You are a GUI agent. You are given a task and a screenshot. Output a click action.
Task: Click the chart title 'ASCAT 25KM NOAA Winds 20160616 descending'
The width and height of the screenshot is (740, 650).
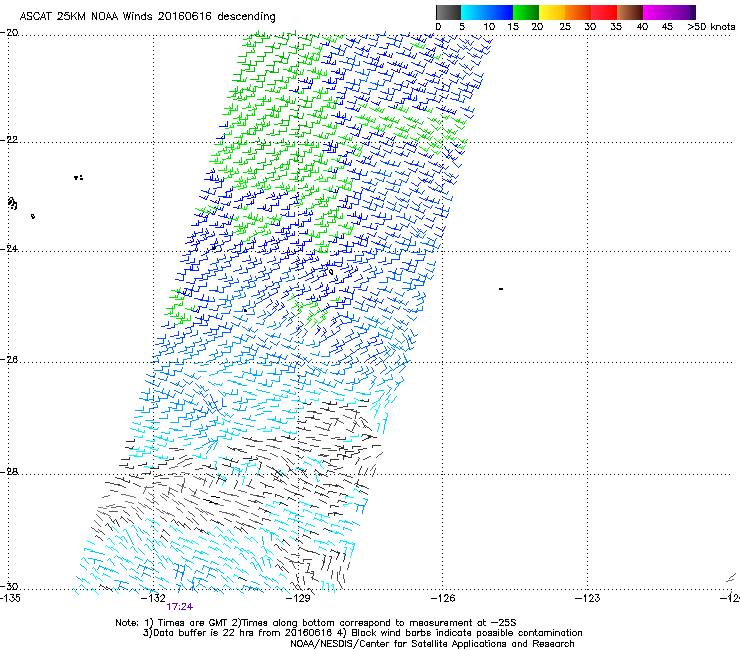(x=147, y=16)
